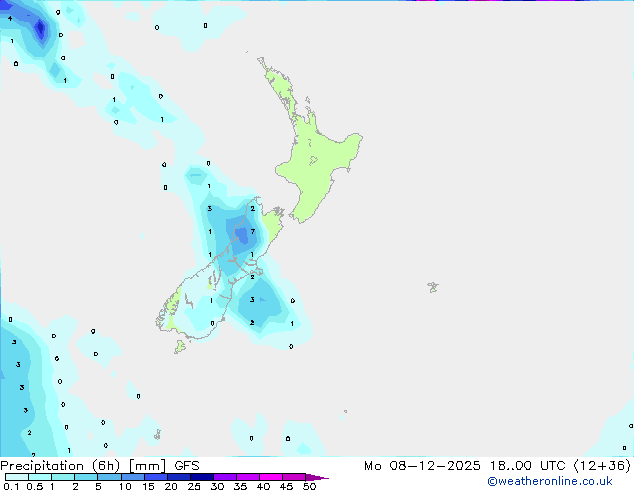Click the "50" legend scale label
Screen dimensions: 634x490
click(x=309, y=486)
